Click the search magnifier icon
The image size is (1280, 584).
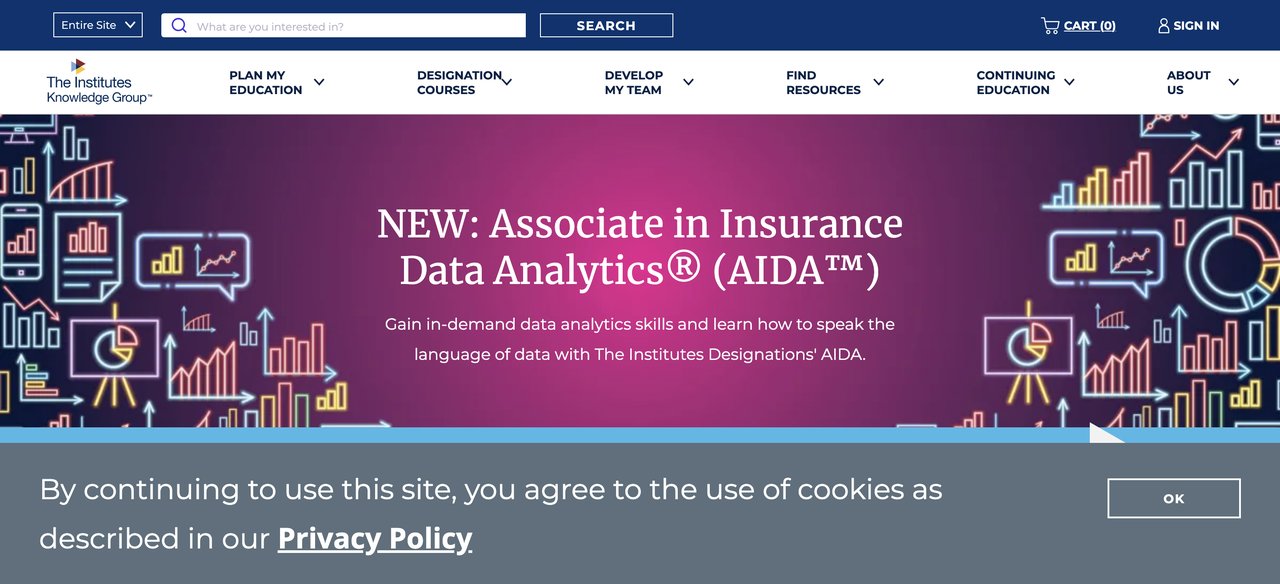click(x=179, y=26)
